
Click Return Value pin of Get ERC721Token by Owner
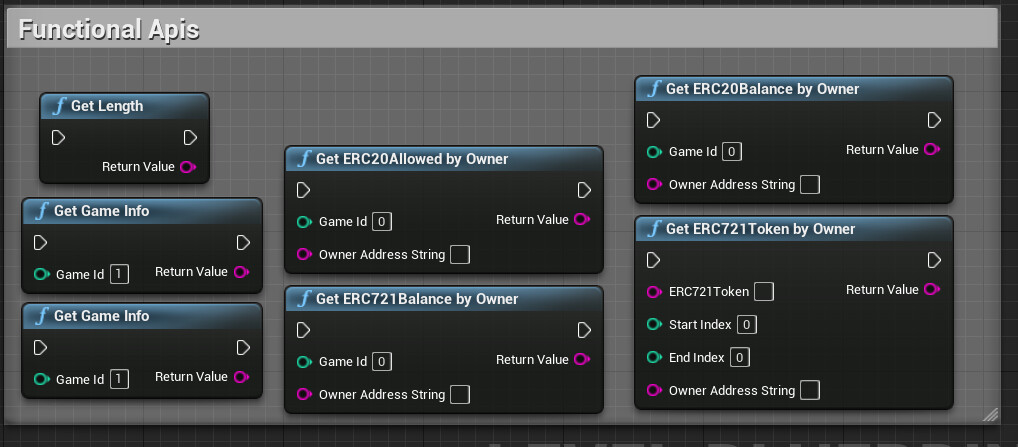pyautogui.click(x=932, y=289)
